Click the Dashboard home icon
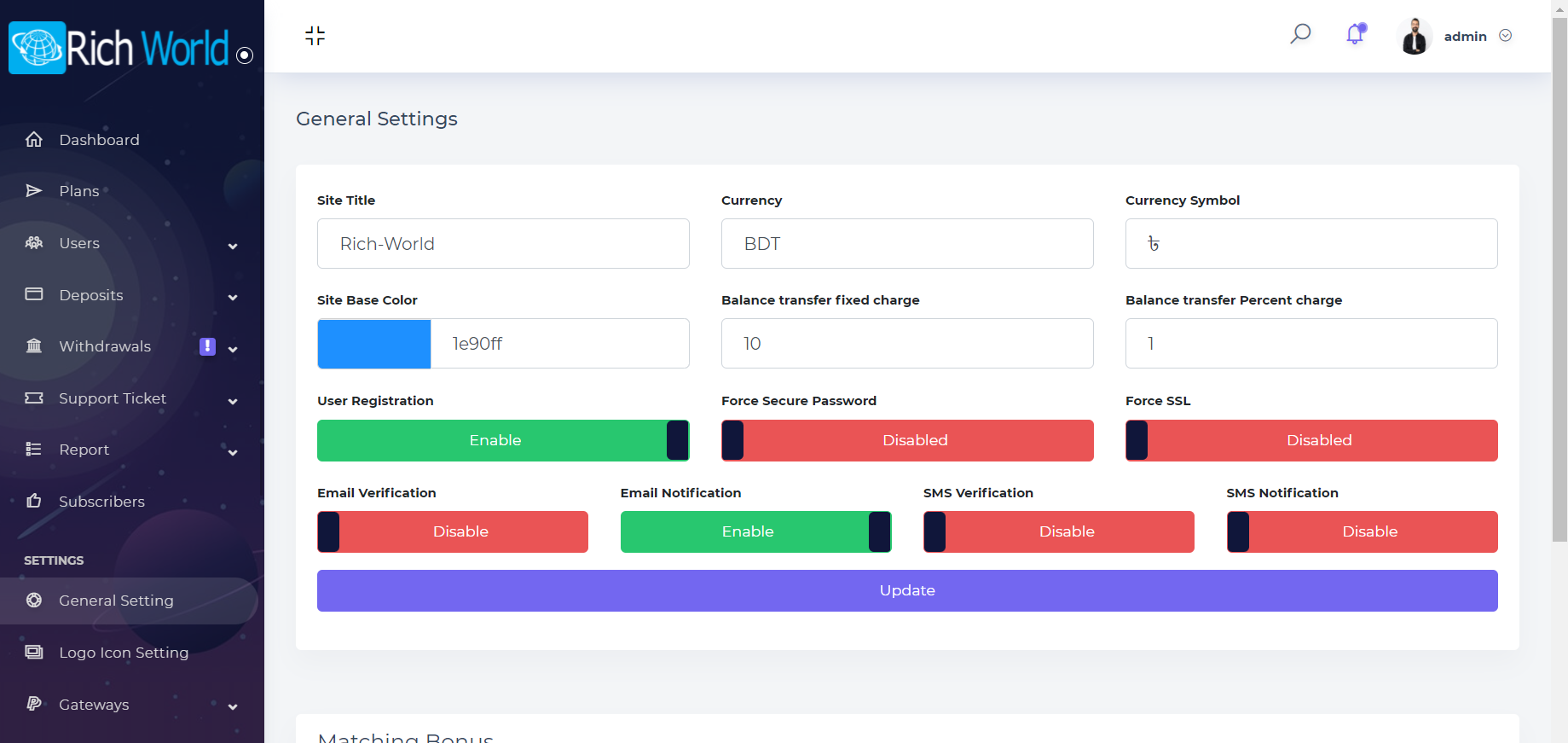The image size is (1568, 743). [34, 139]
